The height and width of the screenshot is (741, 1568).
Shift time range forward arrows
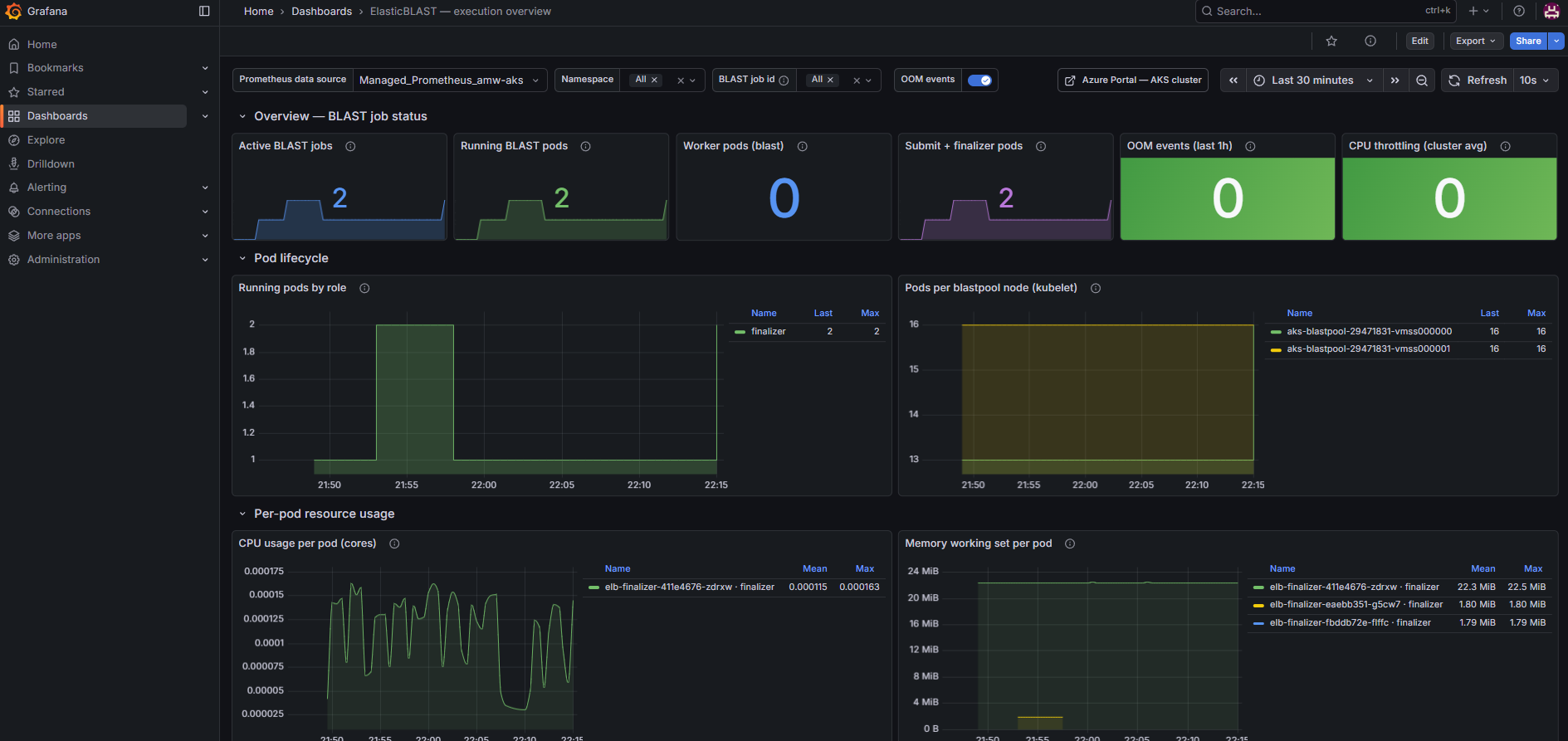(1395, 80)
